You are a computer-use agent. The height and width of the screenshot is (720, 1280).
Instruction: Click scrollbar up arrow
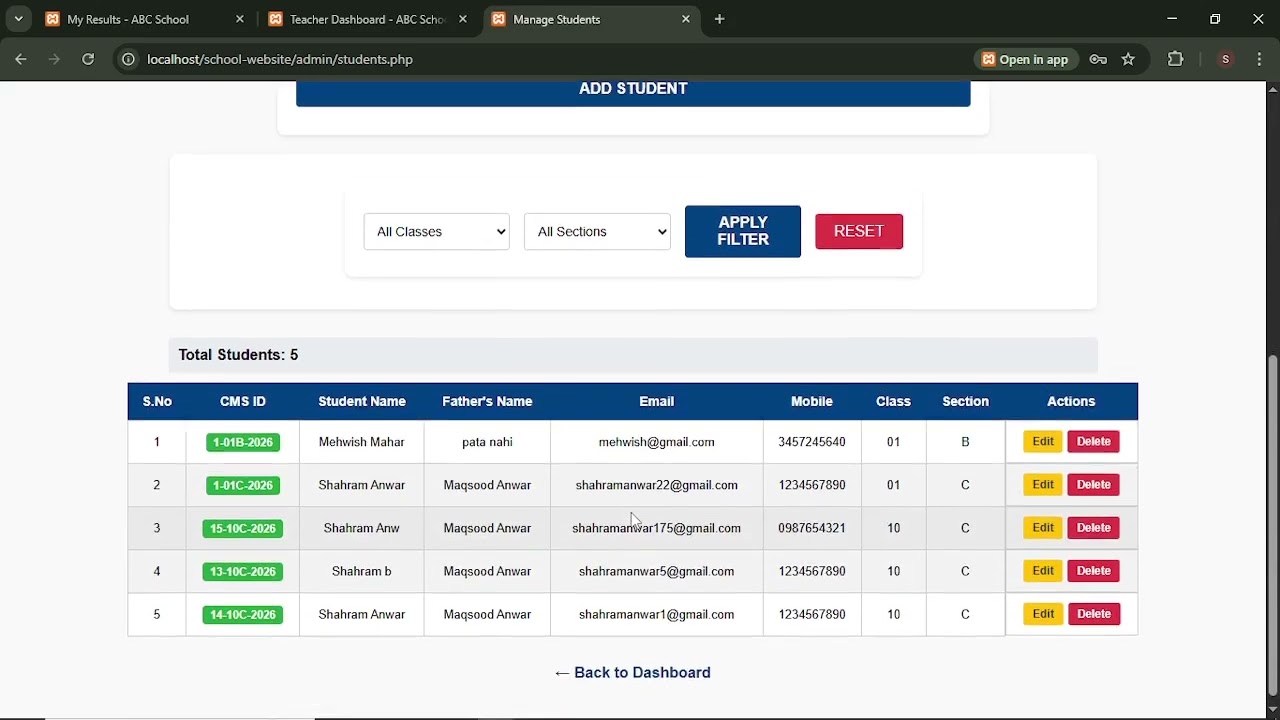click(1272, 90)
